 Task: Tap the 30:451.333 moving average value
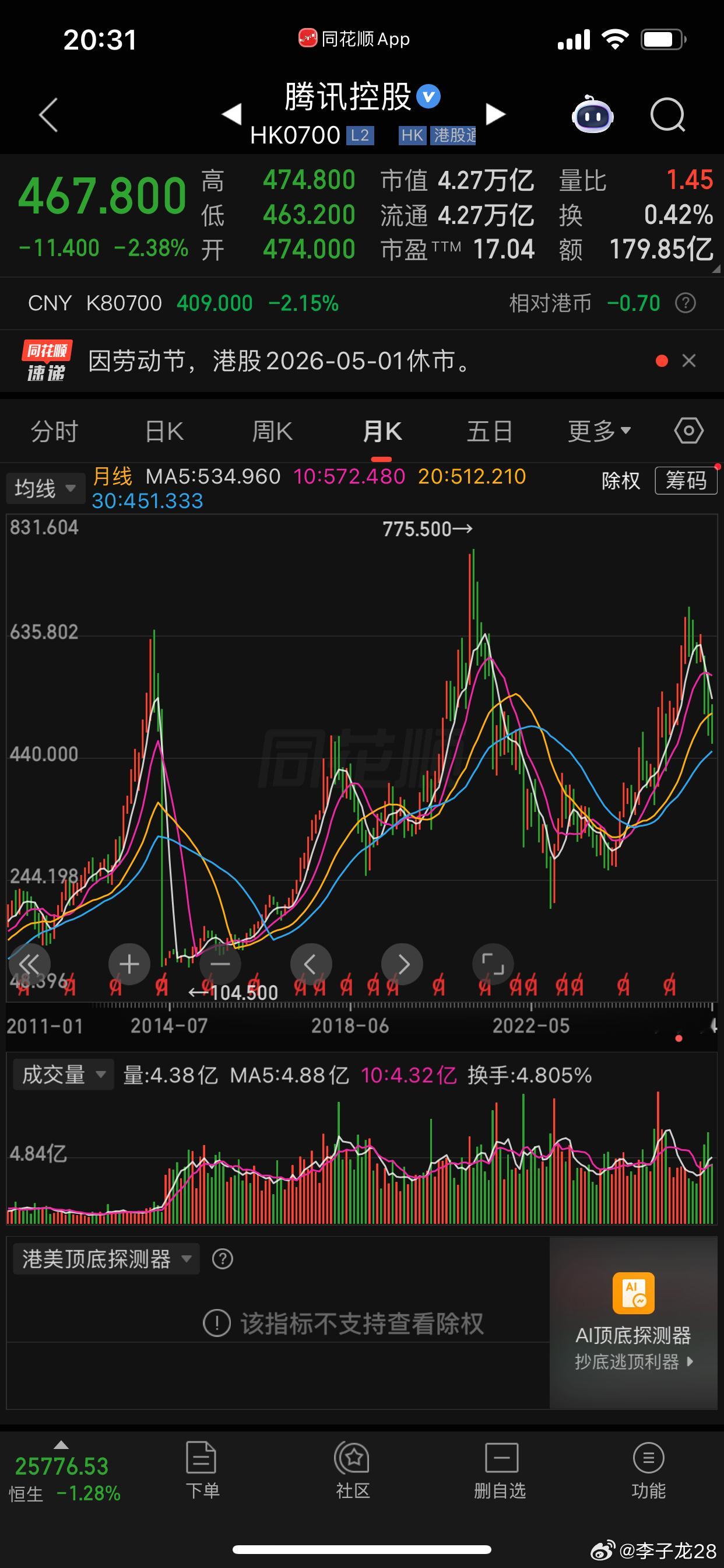147,501
